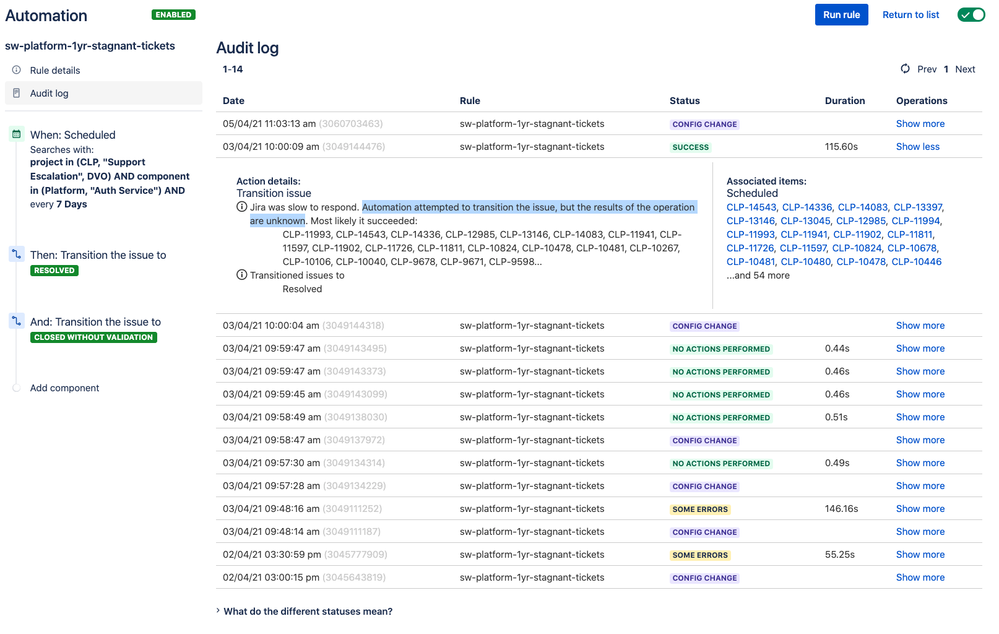Click the Date column header
The image size is (999, 634).
233,101
